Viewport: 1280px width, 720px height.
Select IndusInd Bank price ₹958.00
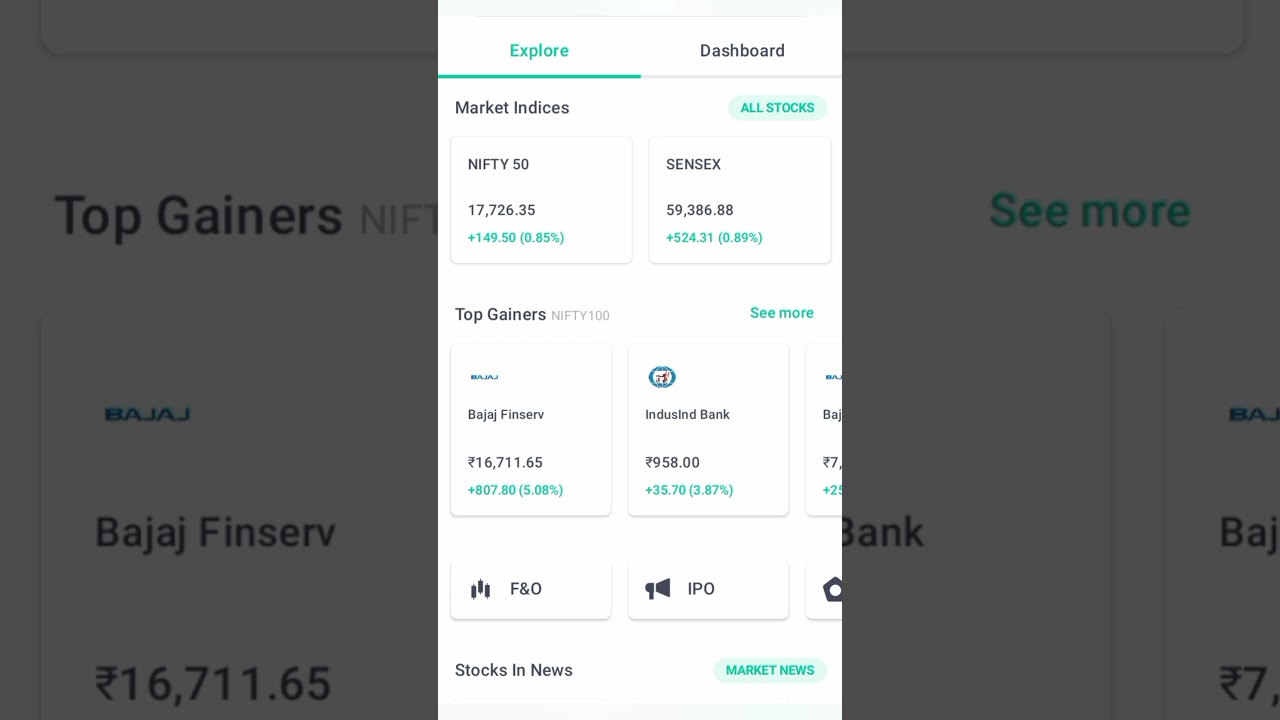click(672, 463)
